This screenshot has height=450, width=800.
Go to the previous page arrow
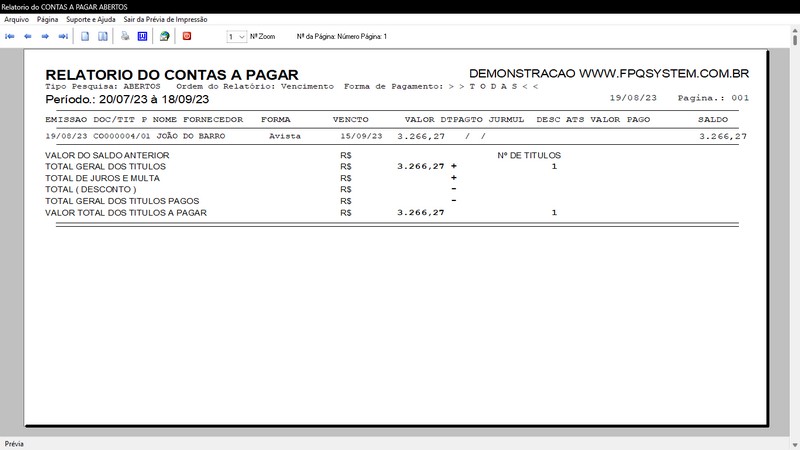pyautogui.click(x=28, y=36)
